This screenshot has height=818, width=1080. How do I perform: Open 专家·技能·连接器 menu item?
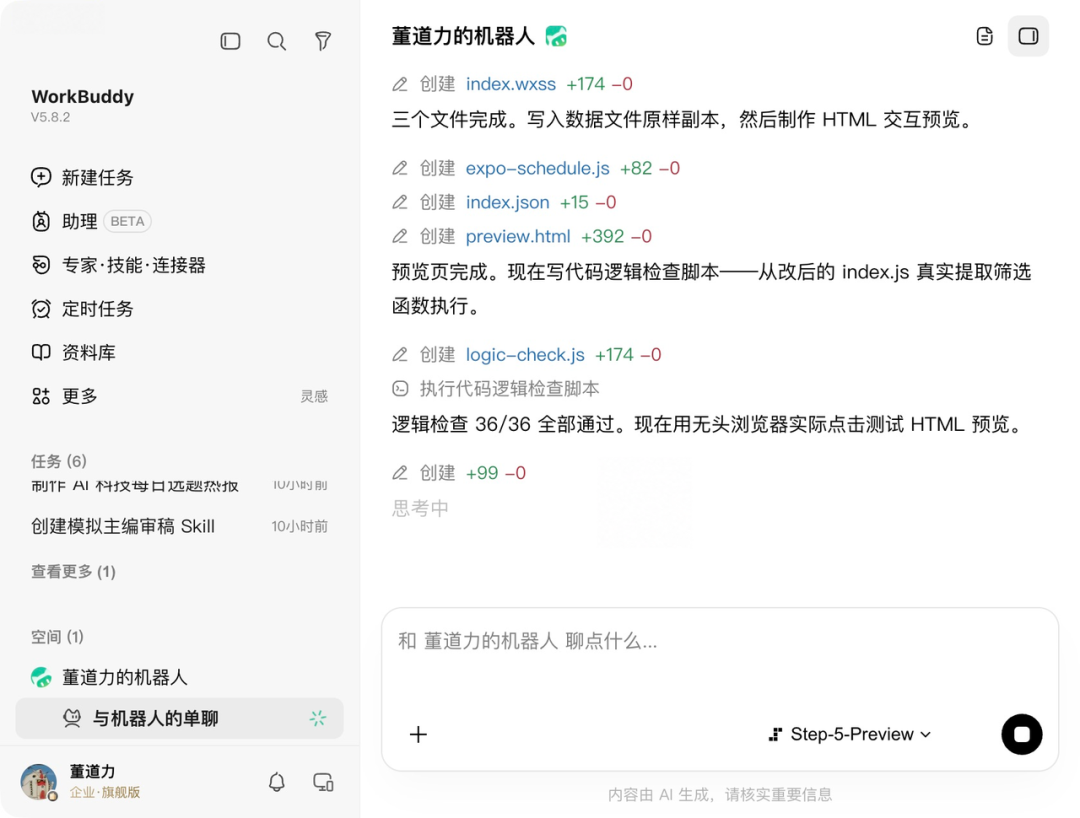point(179,264)
